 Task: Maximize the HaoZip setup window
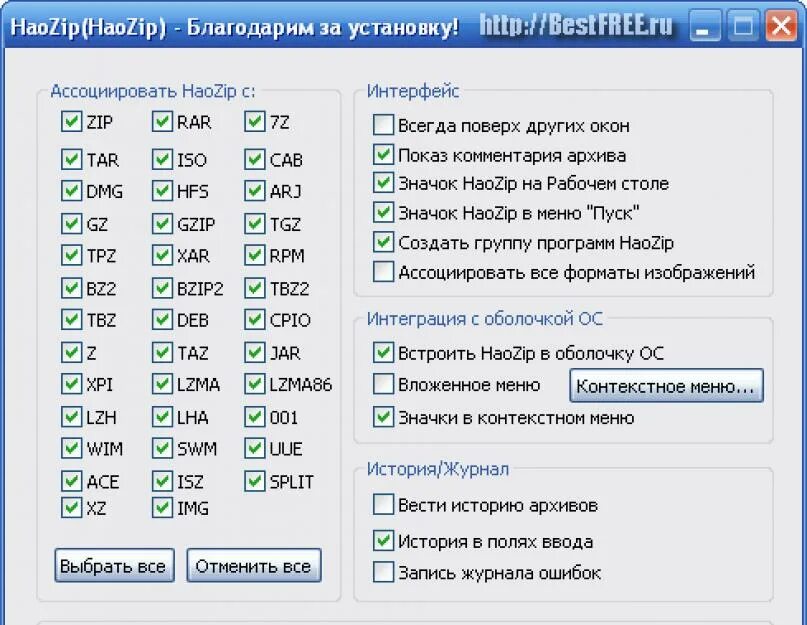click(x=743, y=25)
